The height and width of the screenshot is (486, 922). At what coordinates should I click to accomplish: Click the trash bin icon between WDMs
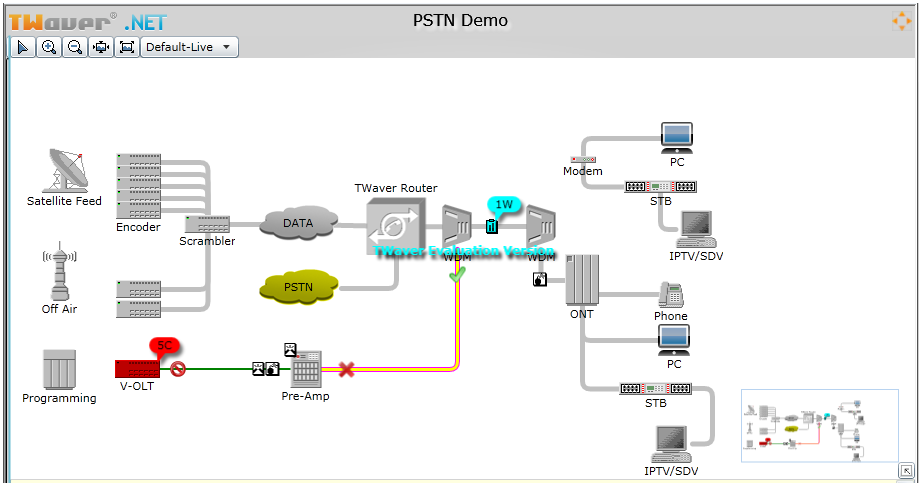click(492, 226)
